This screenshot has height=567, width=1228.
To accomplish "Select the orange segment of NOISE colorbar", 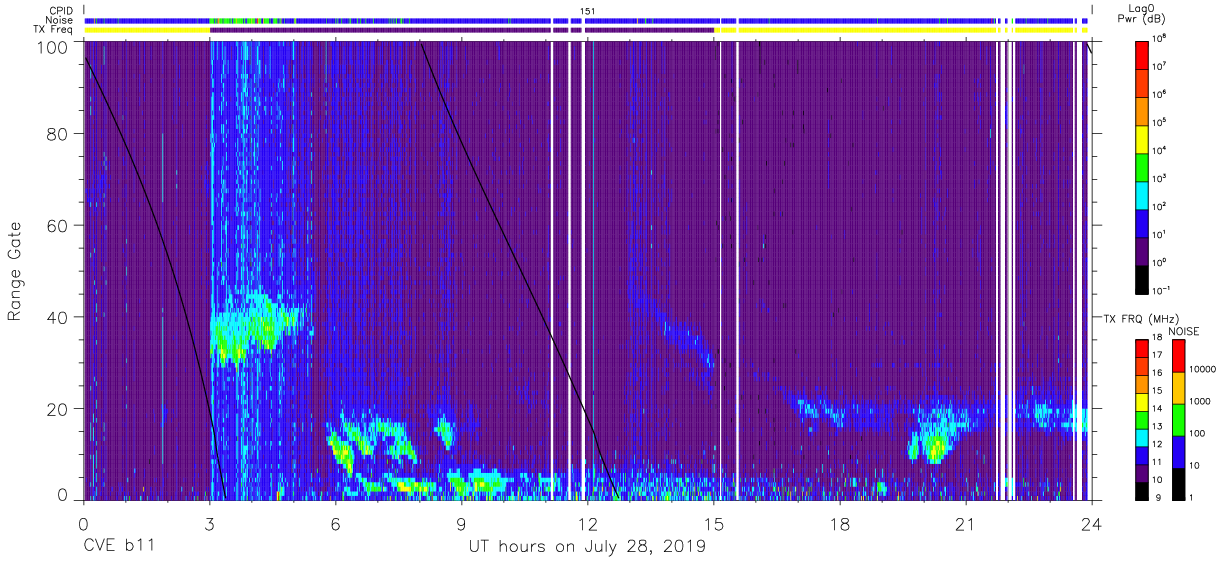I will coord(1179,387).
